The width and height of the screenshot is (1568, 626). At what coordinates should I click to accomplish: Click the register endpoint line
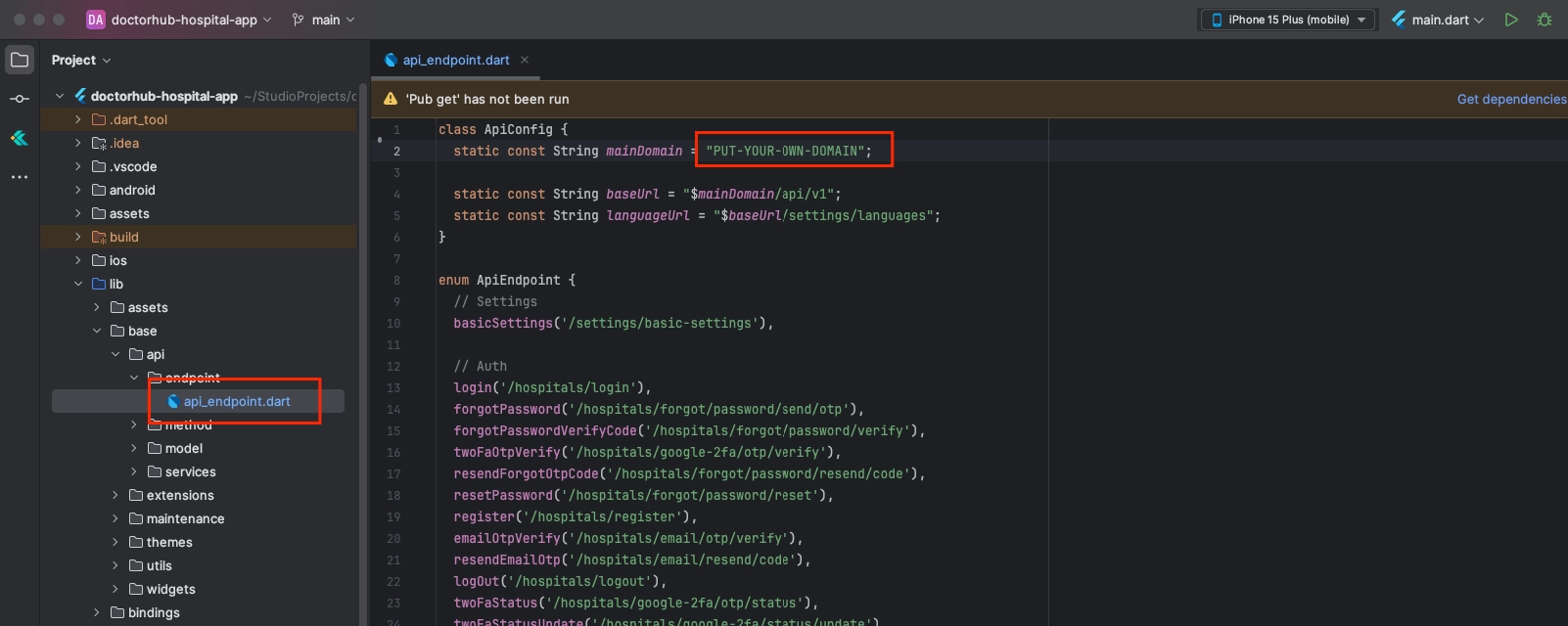pyautogui.click(x=576, y=516)
